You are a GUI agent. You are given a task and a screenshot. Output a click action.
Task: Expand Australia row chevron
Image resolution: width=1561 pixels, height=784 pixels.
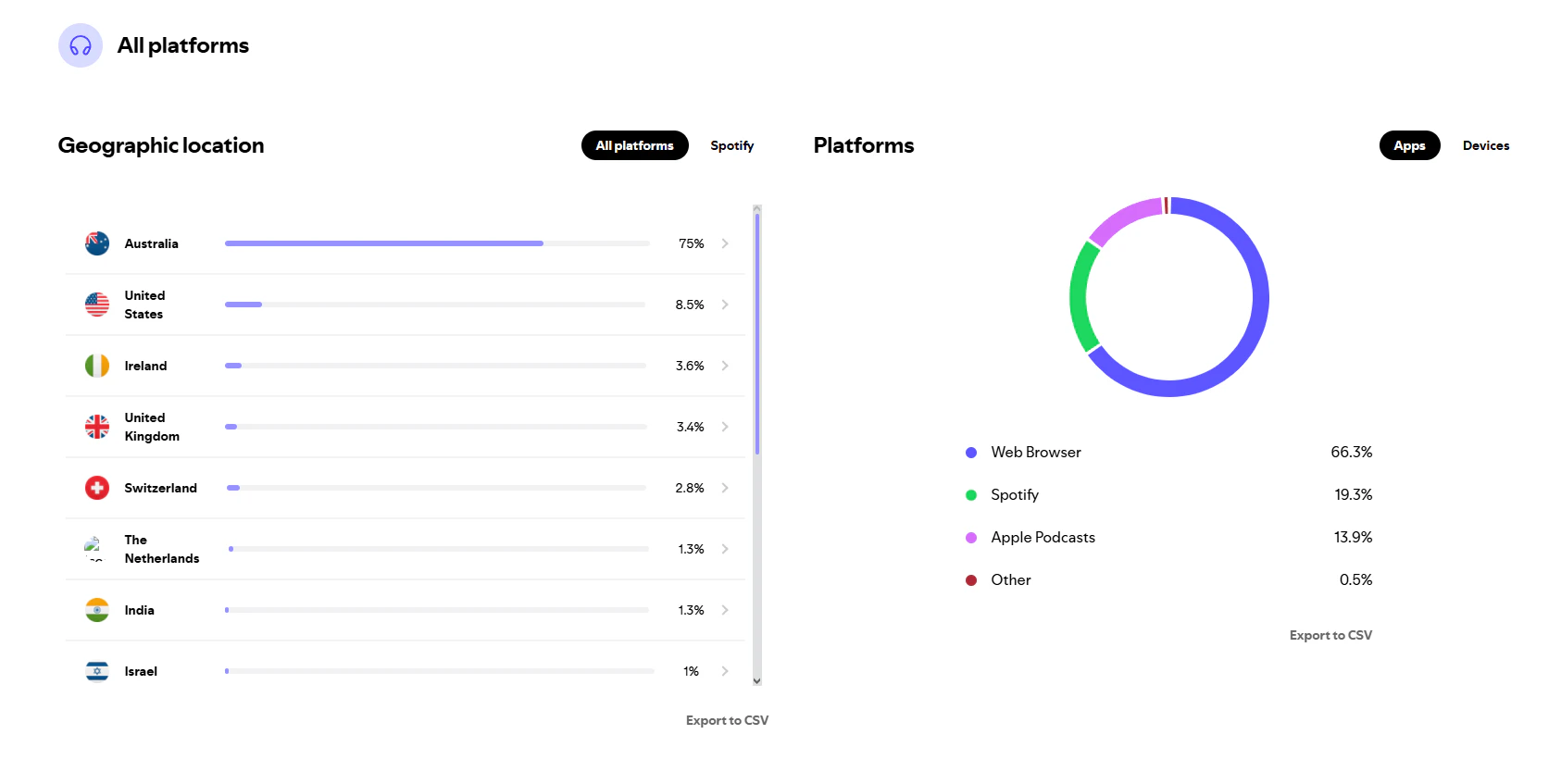[x=725, y=243]
